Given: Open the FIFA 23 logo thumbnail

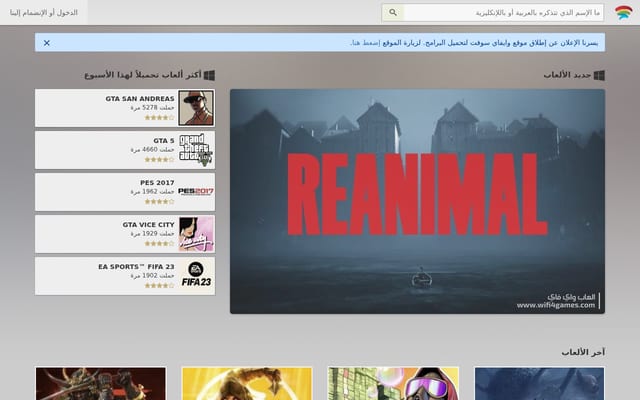Looking at the screenshot, I should (x=196, y=276).
